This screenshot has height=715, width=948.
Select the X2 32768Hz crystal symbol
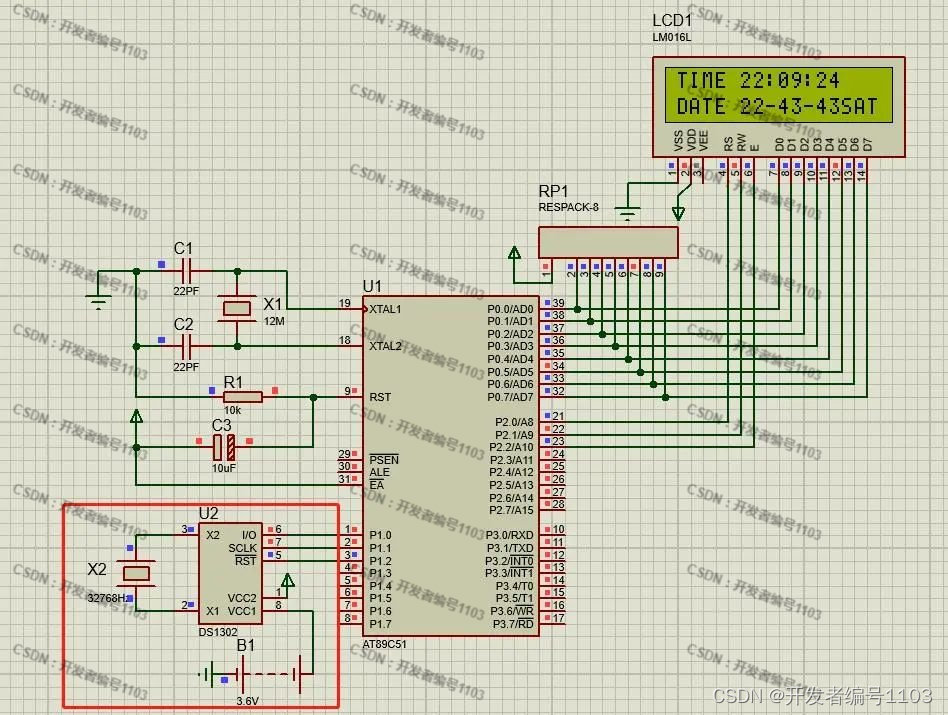coord(136,573)
